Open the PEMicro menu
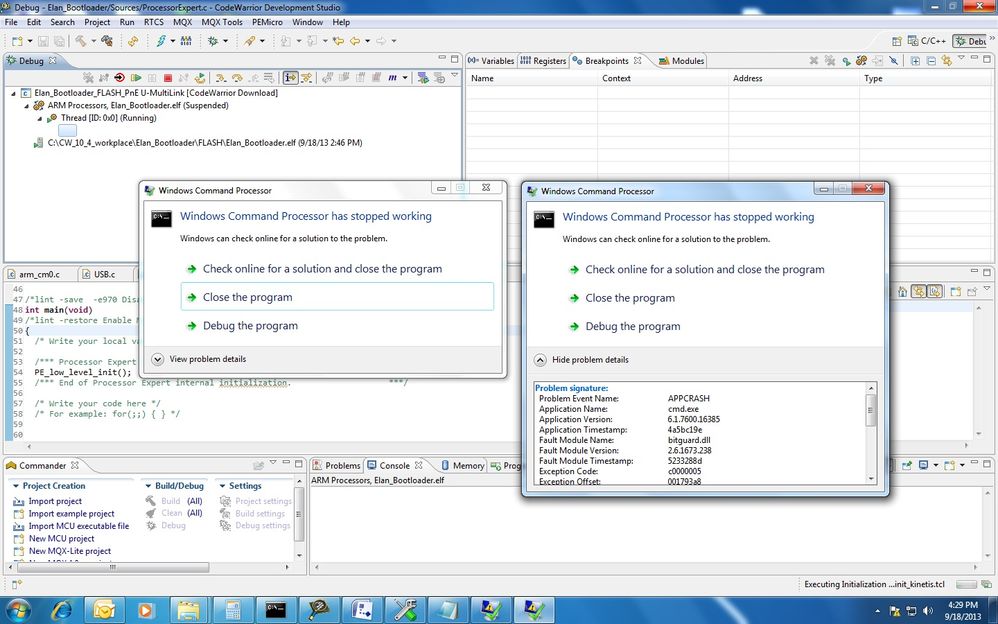Screen dimensions: 998x624 click(x=267, y=22)
